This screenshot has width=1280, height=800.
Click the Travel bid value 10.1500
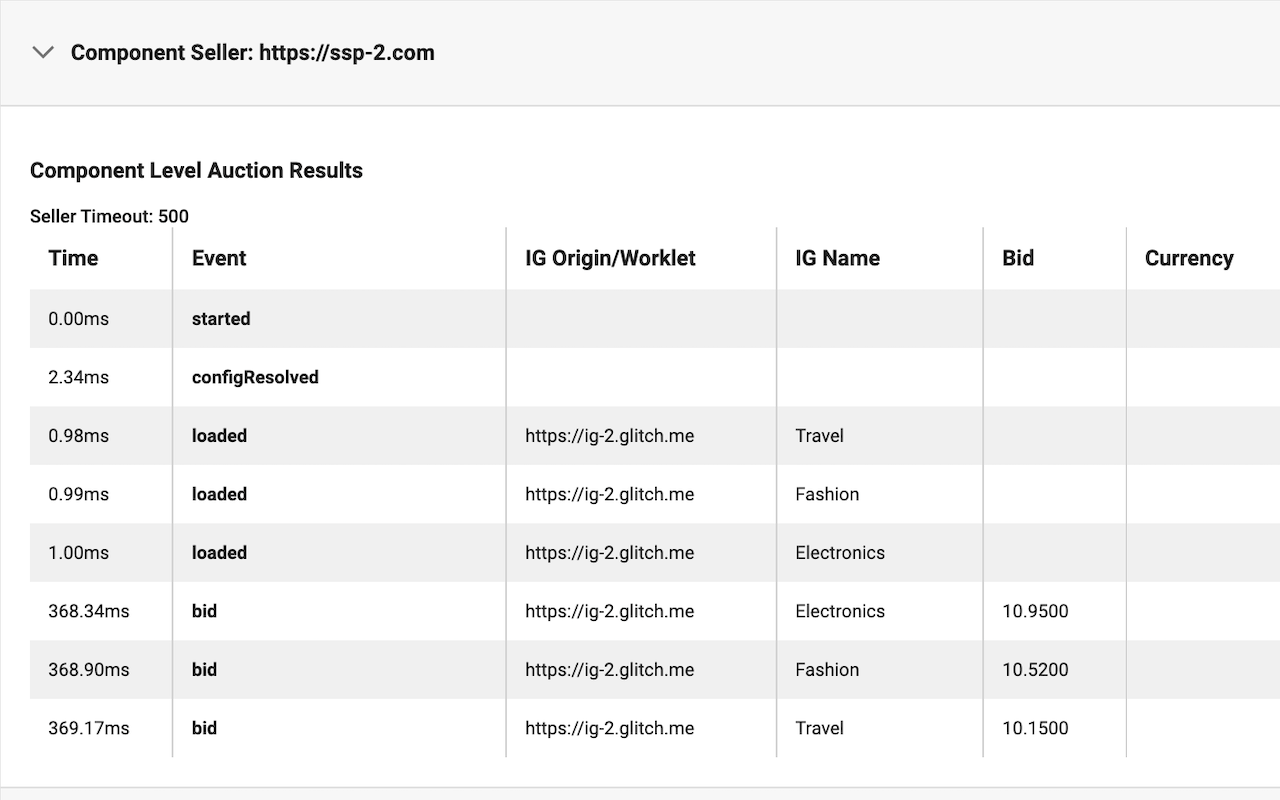tap(1035, 728)
